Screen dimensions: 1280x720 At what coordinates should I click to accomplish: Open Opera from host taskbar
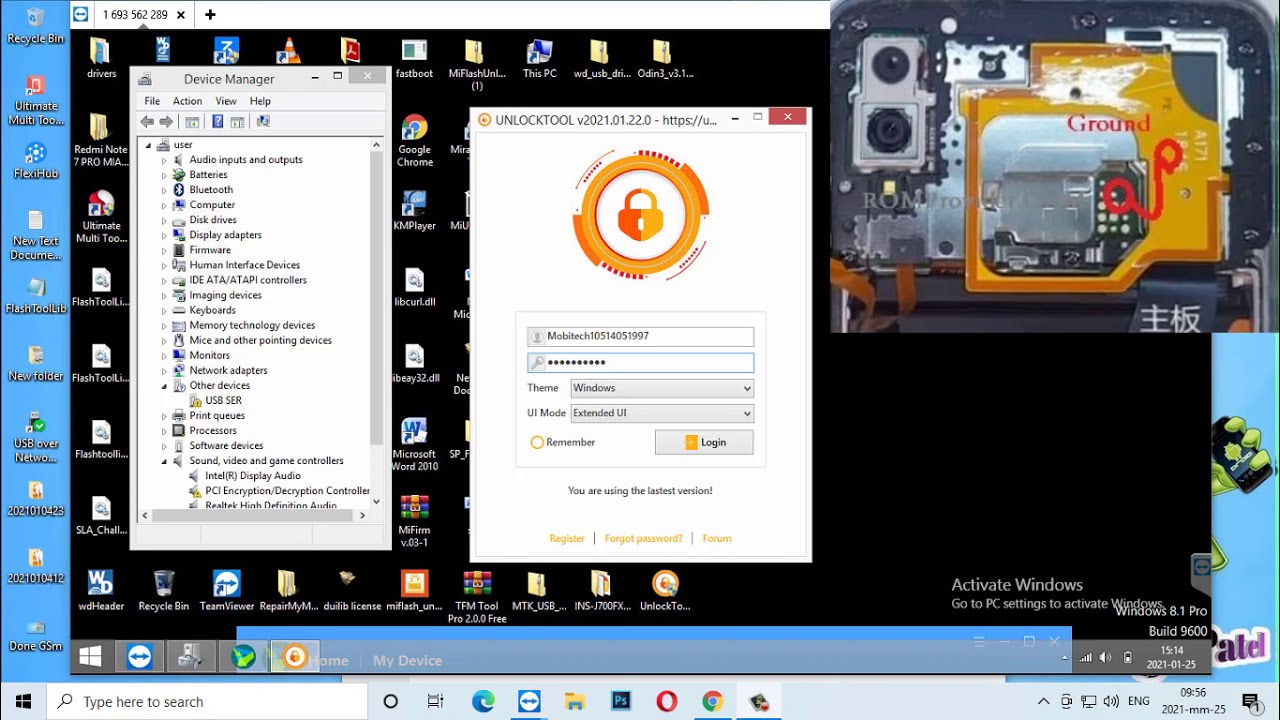[667, 701]
